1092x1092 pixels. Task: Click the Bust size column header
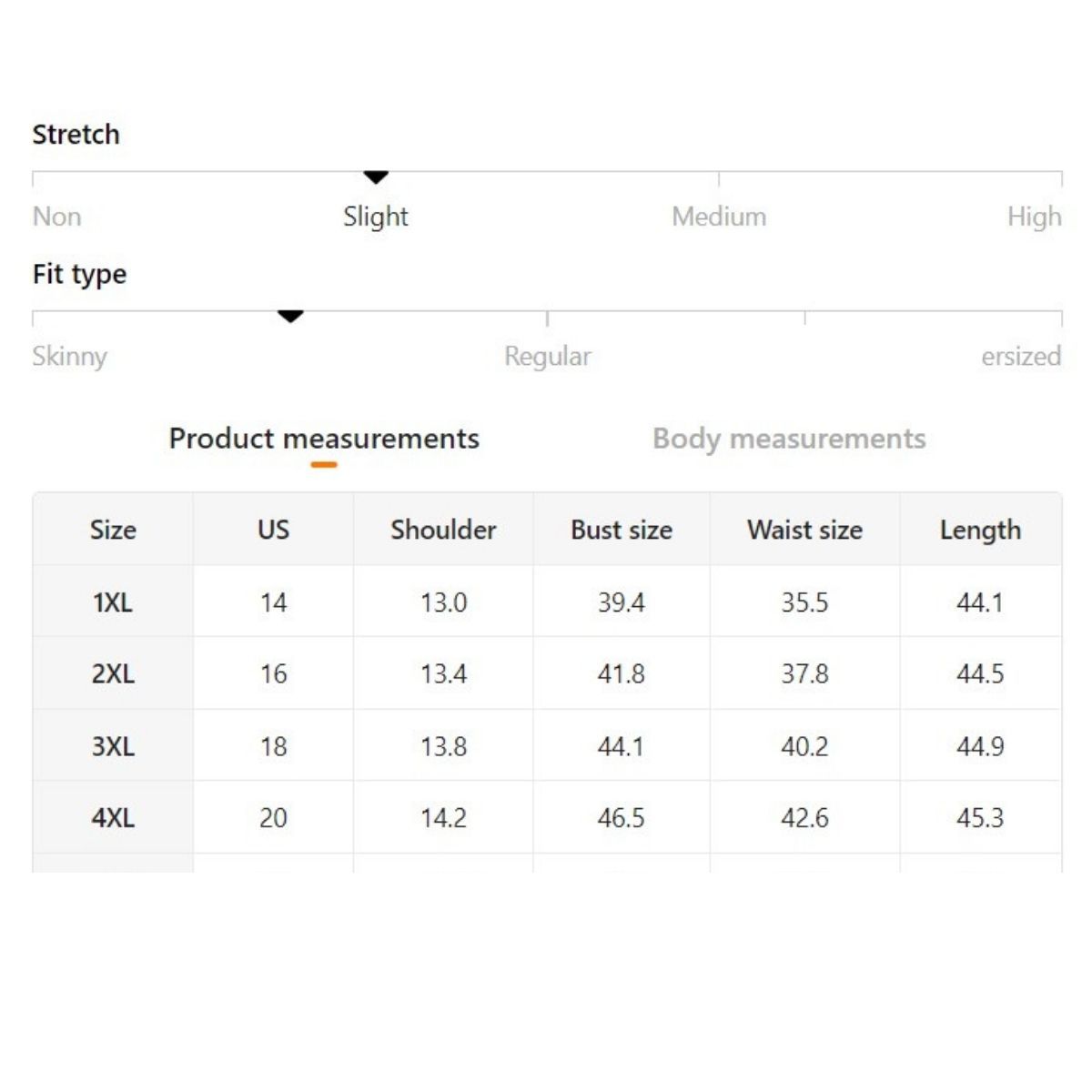pos(621,530)
